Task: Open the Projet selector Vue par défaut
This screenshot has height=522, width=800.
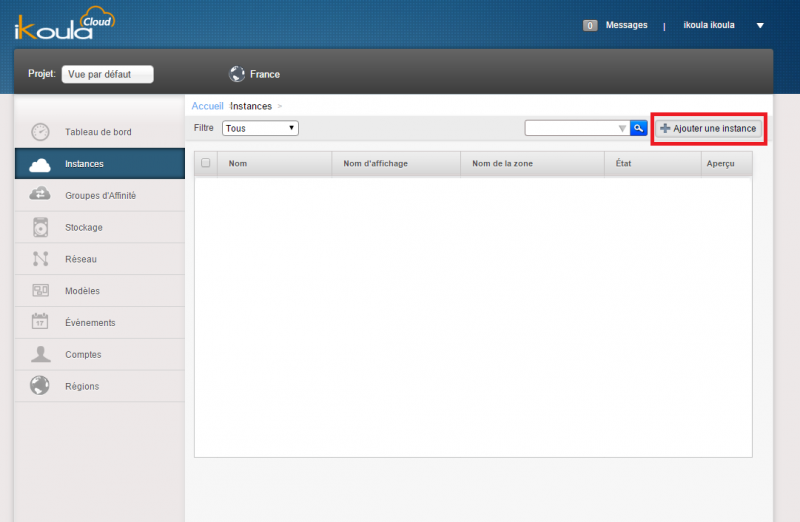Action: pos(108,74)
